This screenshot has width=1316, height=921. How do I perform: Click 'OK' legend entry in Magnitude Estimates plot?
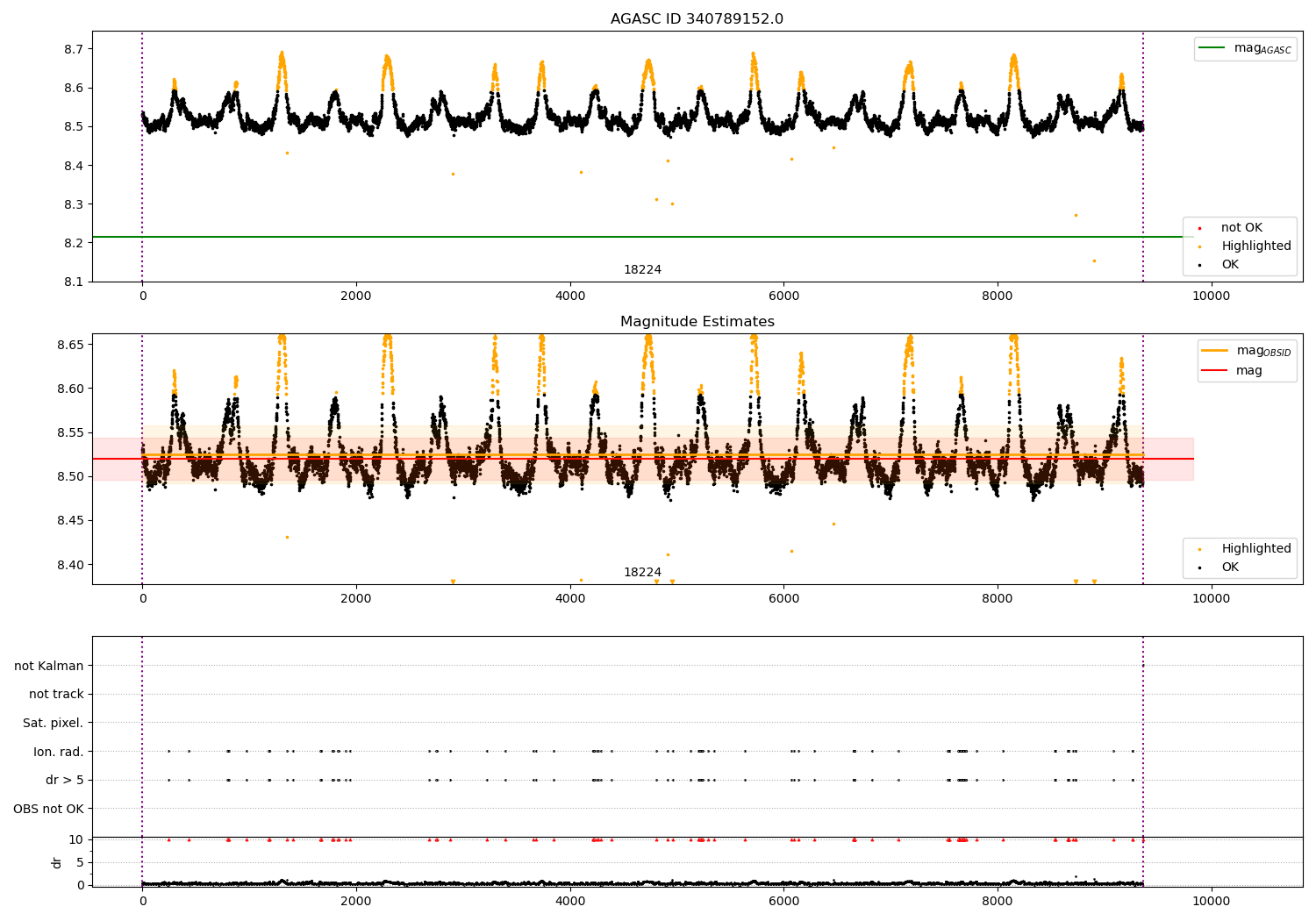pos(1230,568)
